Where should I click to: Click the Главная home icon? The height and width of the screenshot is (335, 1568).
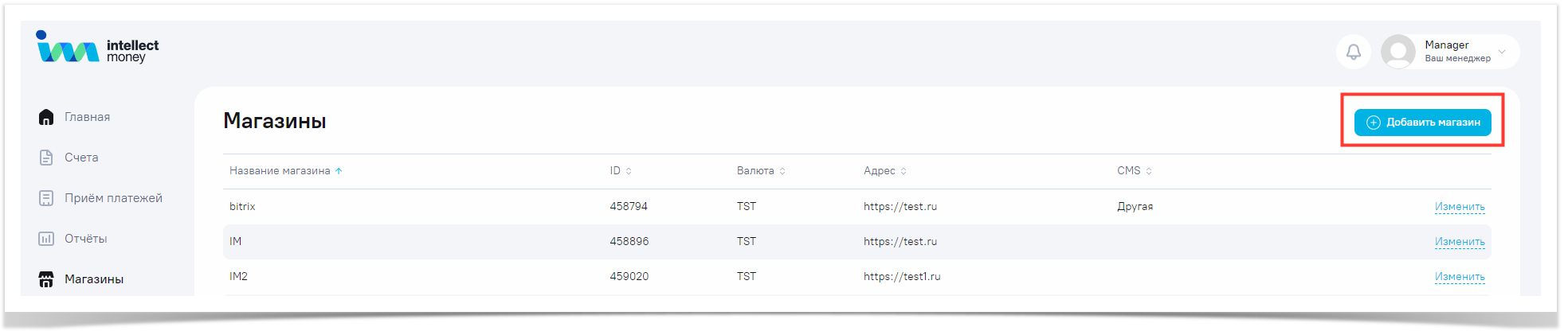[x=46, y=117]
